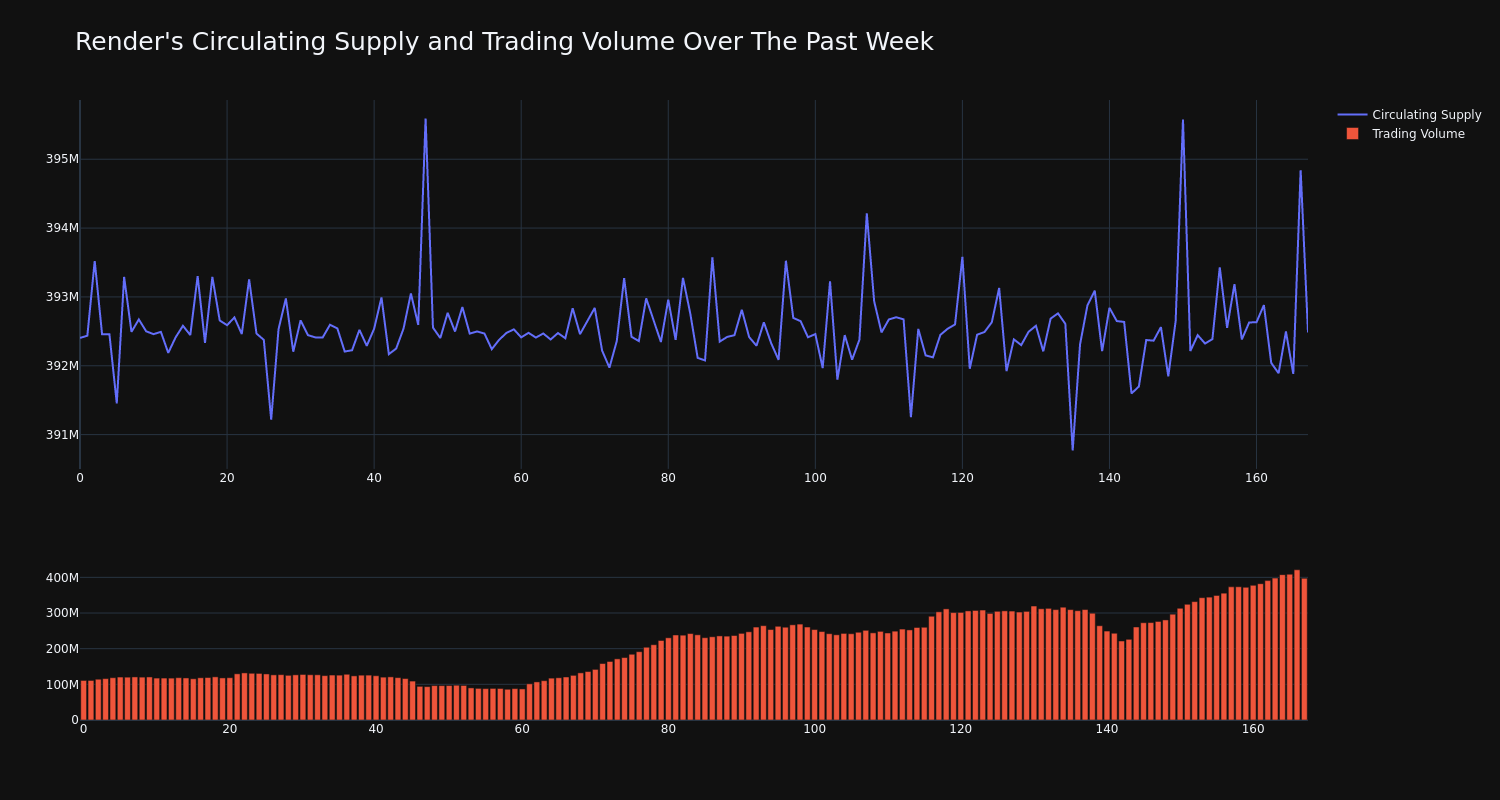Image resolution: width=1500 pixels, height=800 pixels.
Task: Click the 20 tick on supply chart x-axis
Action: tap(227, 478)
